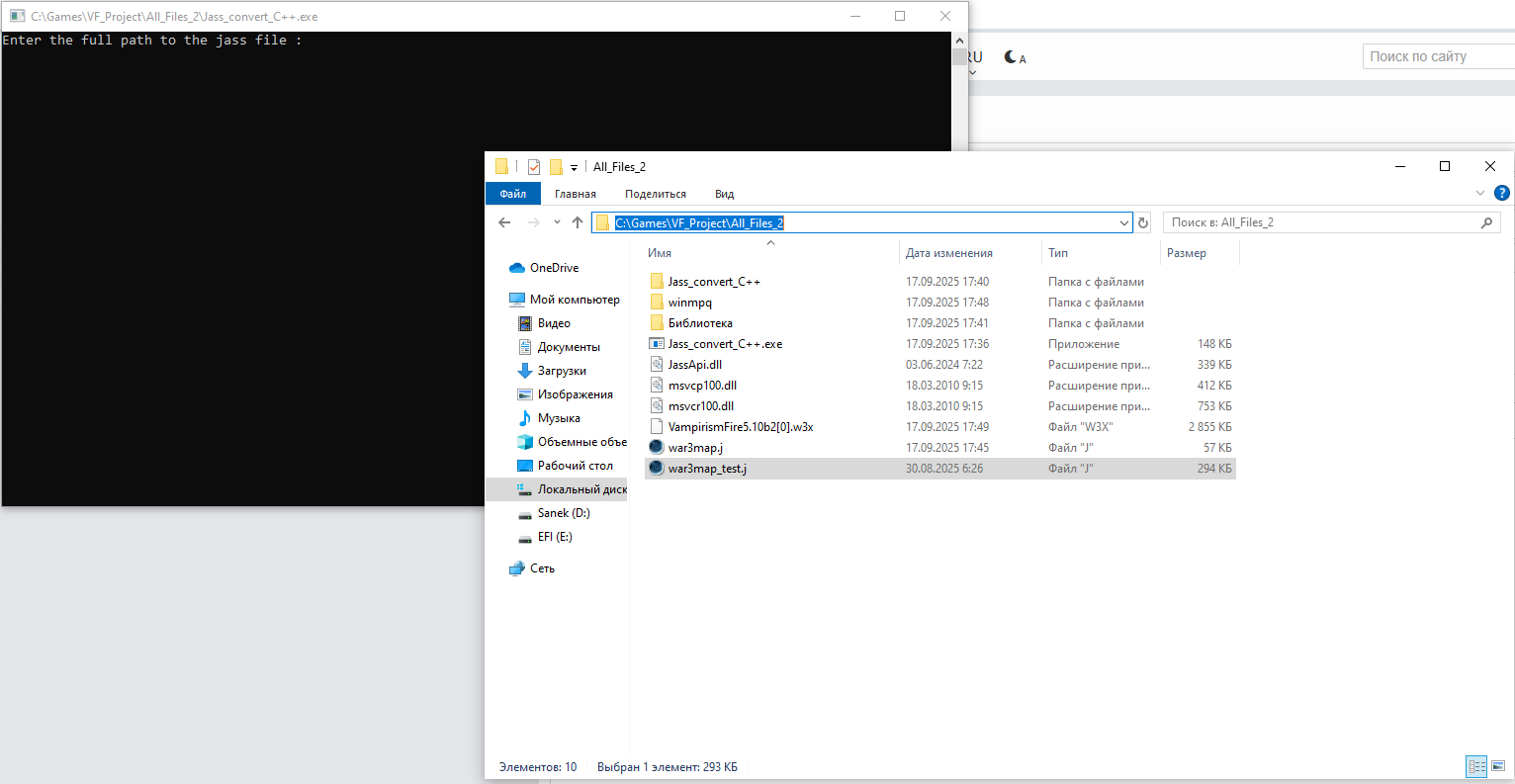Switch Explorer to the details view layout

[1476, 766]
